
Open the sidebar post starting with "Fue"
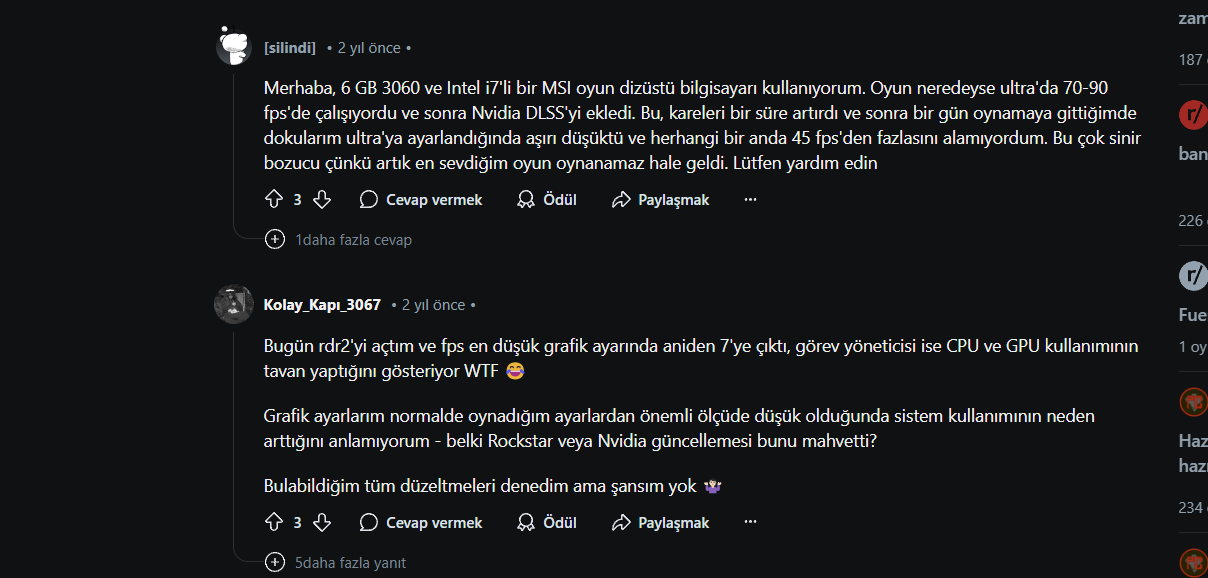(1193, 315)
